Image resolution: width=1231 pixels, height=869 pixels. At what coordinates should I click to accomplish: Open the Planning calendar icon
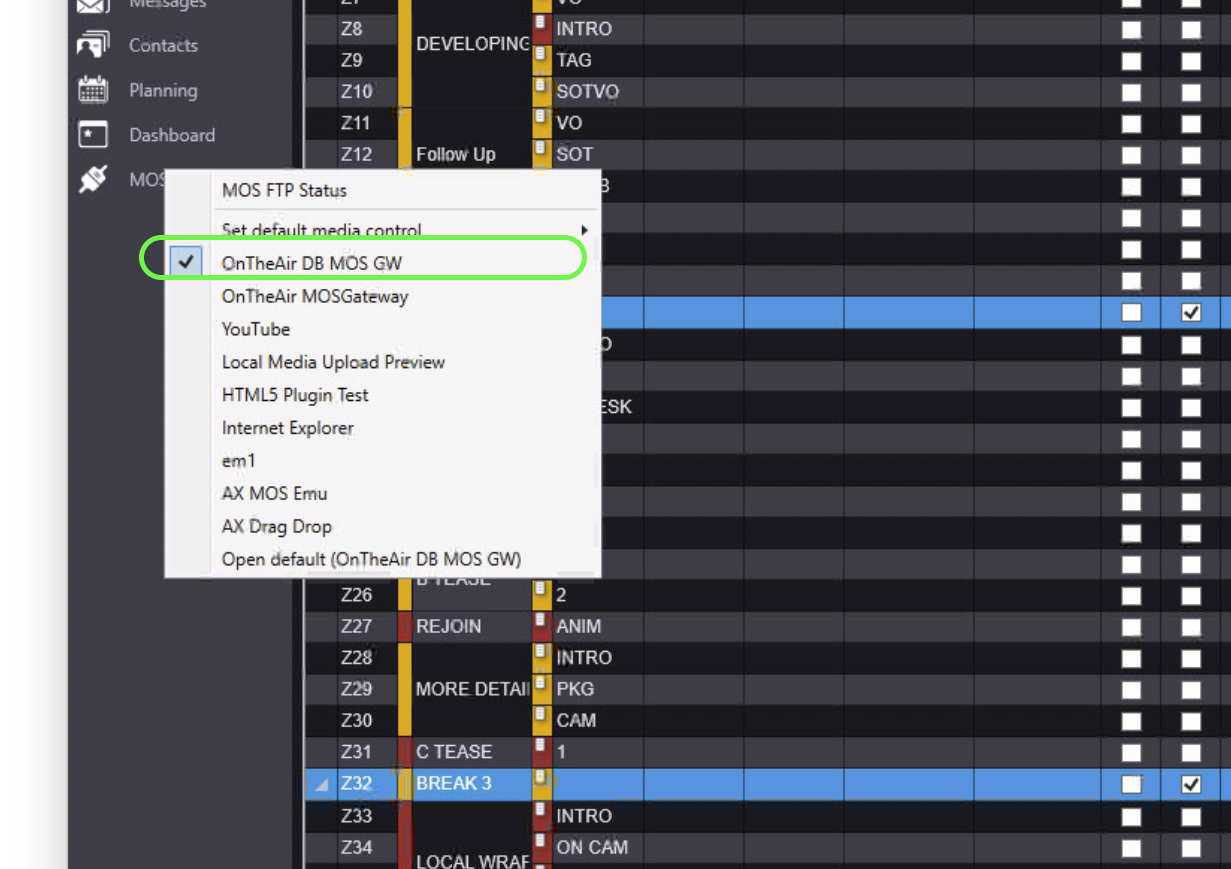click(x=93, y=90)
